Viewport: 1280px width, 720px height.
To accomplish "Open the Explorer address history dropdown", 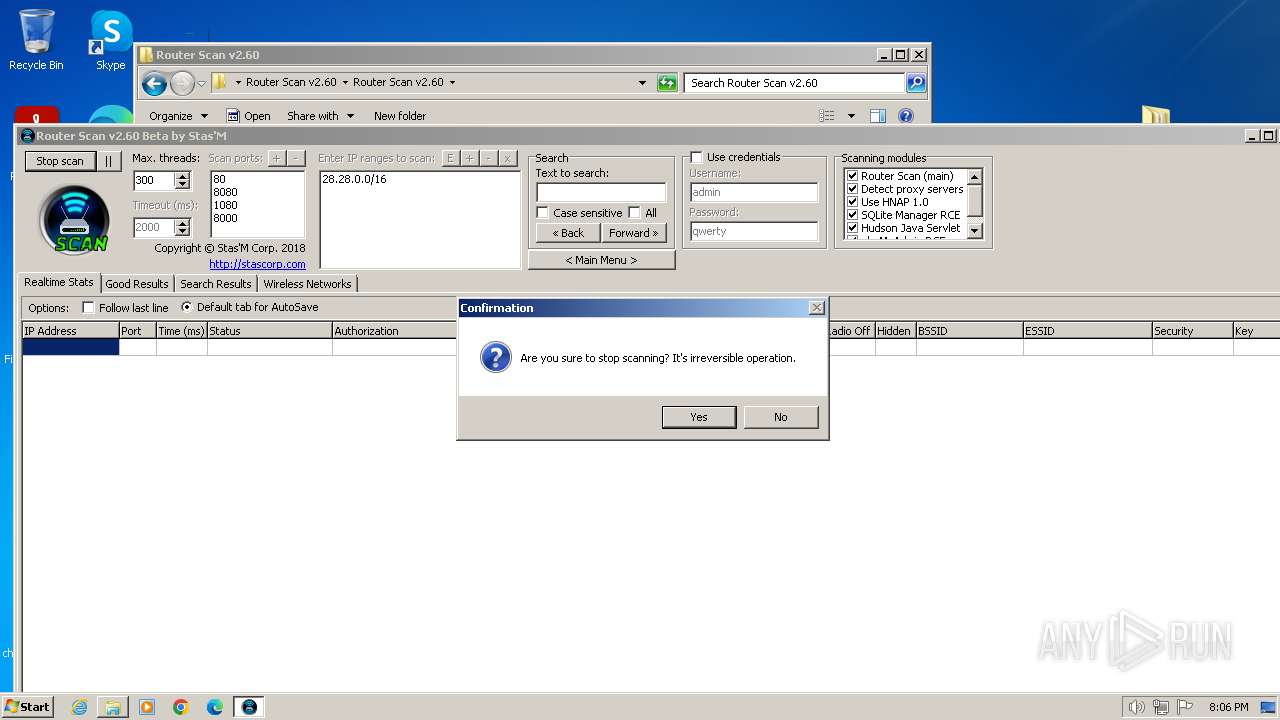I will point(642,83).
